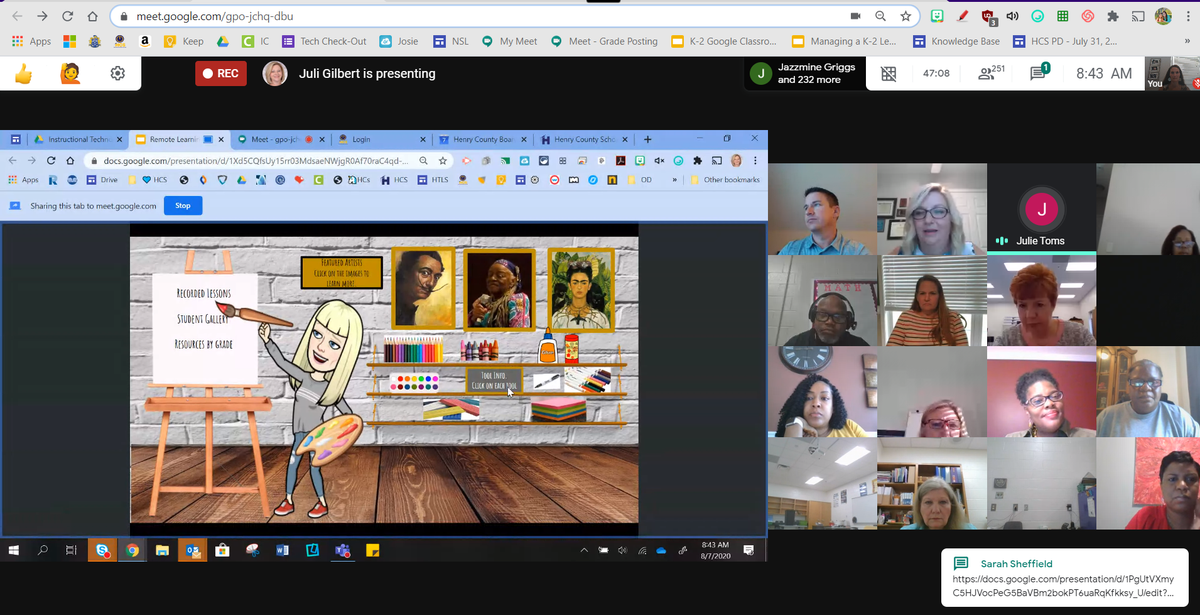This screenshot has height=615, width=1200.
Task: Click the Salvador Dali portrait on the slide
Action: (422, 287)
